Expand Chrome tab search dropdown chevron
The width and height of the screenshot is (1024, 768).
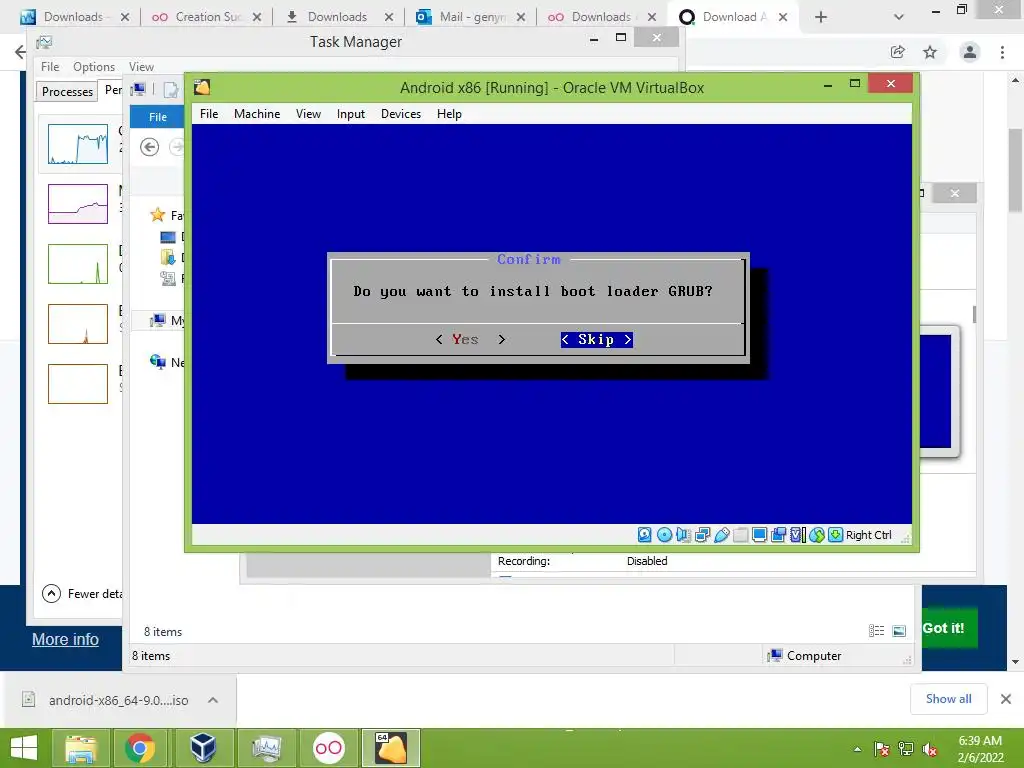click(x=899, y=17)
